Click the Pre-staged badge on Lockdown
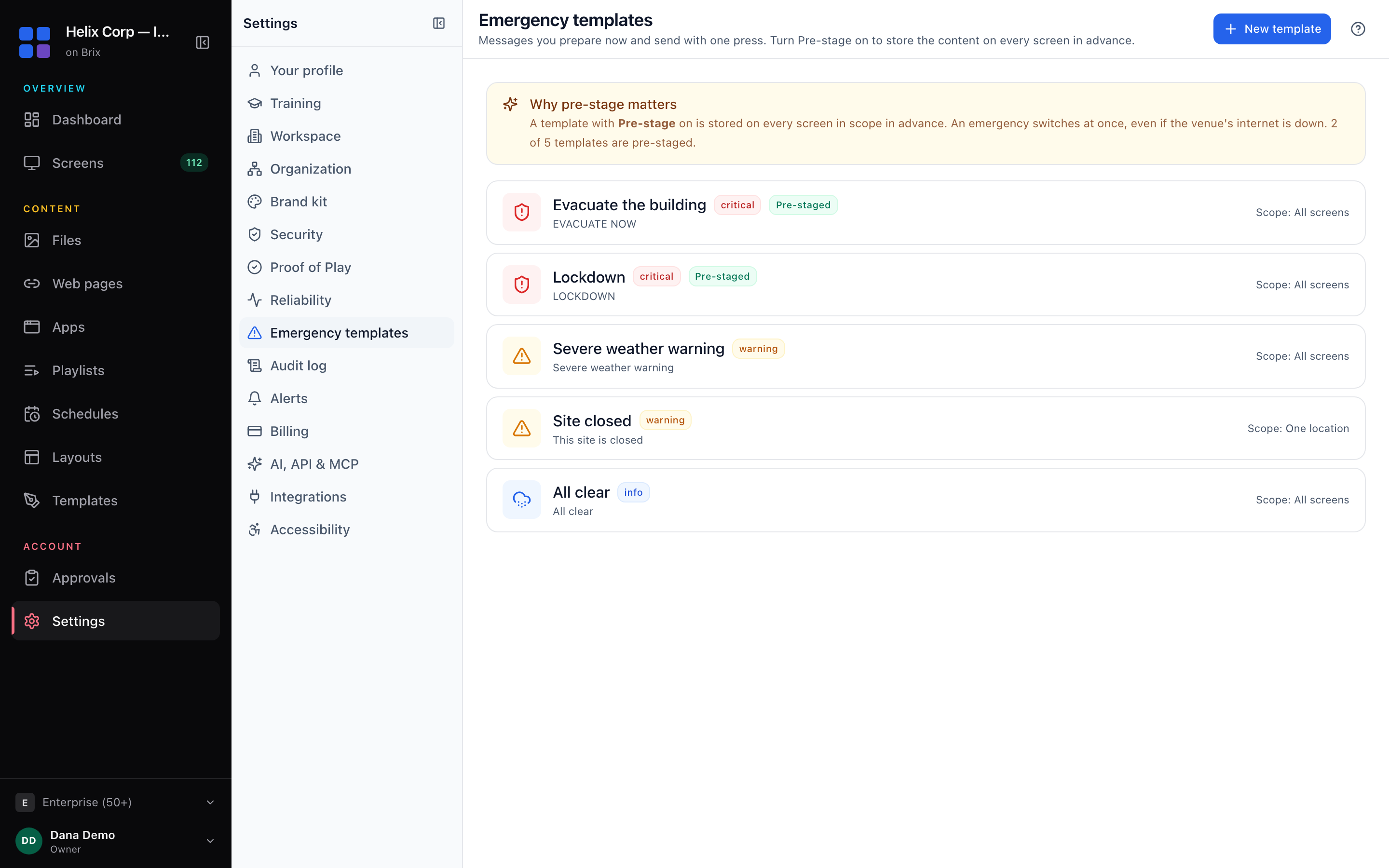The width and height of the screenshot is (1389, 868). tap(722, 276)
